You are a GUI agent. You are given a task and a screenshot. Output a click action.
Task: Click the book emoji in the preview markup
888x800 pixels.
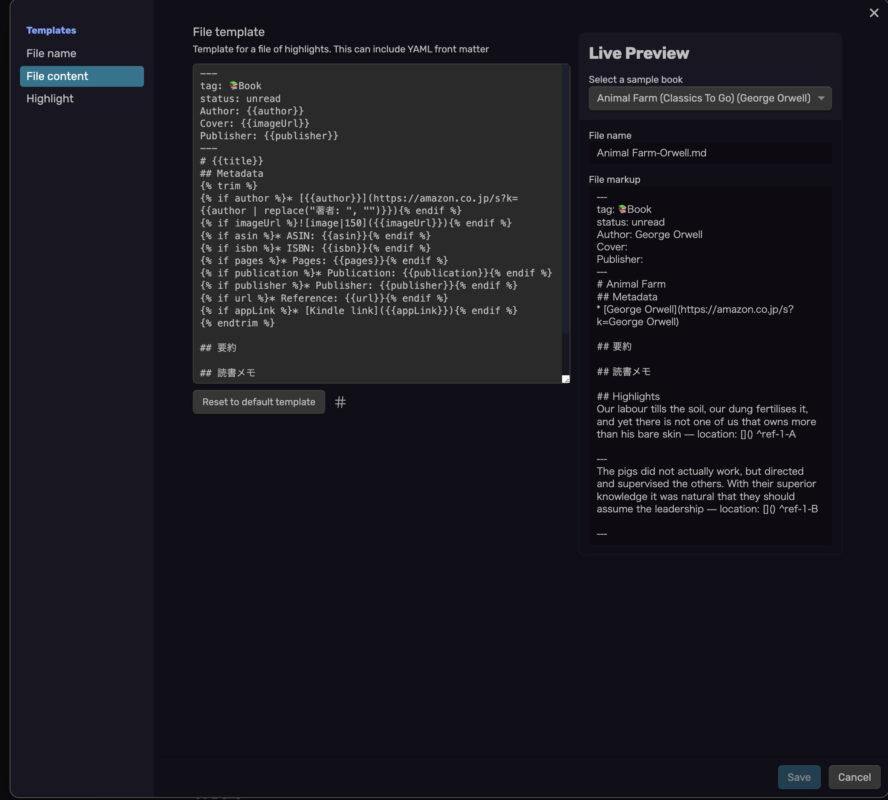623,210
